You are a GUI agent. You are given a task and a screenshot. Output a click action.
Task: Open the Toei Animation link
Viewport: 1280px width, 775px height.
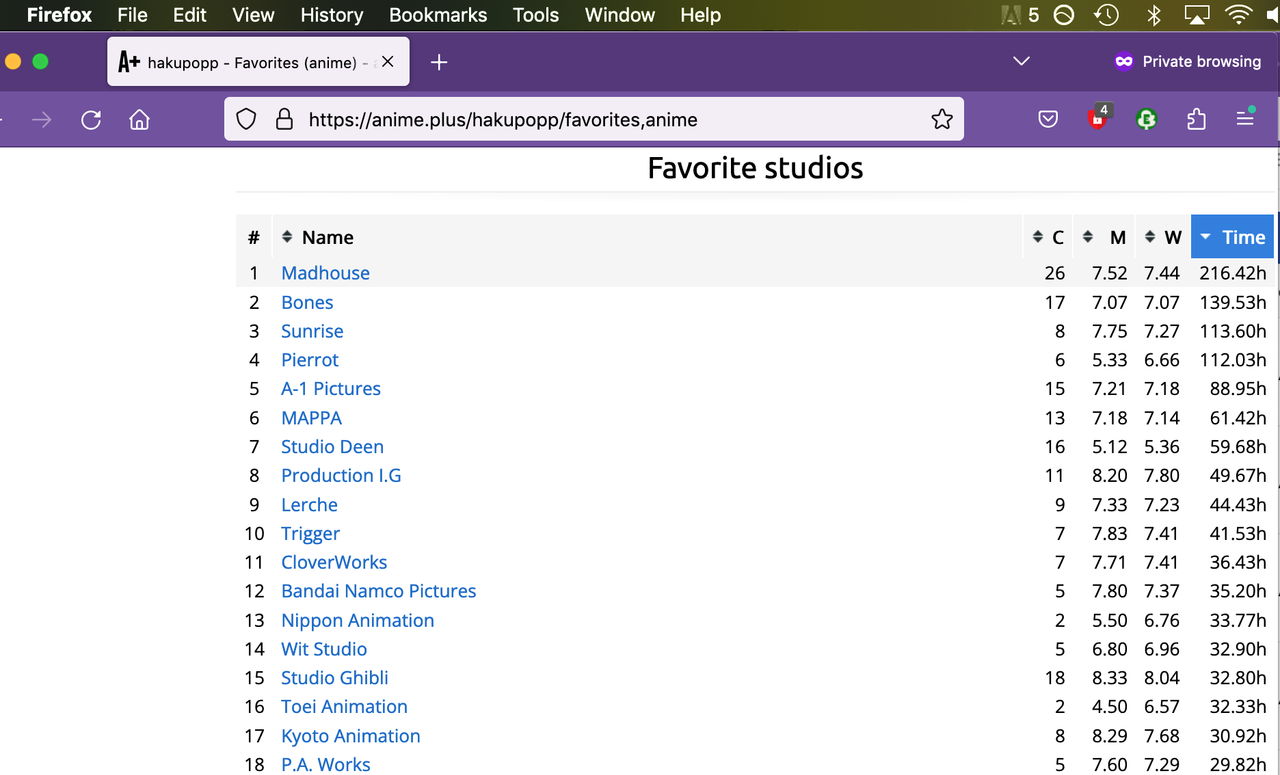[344, 707]
